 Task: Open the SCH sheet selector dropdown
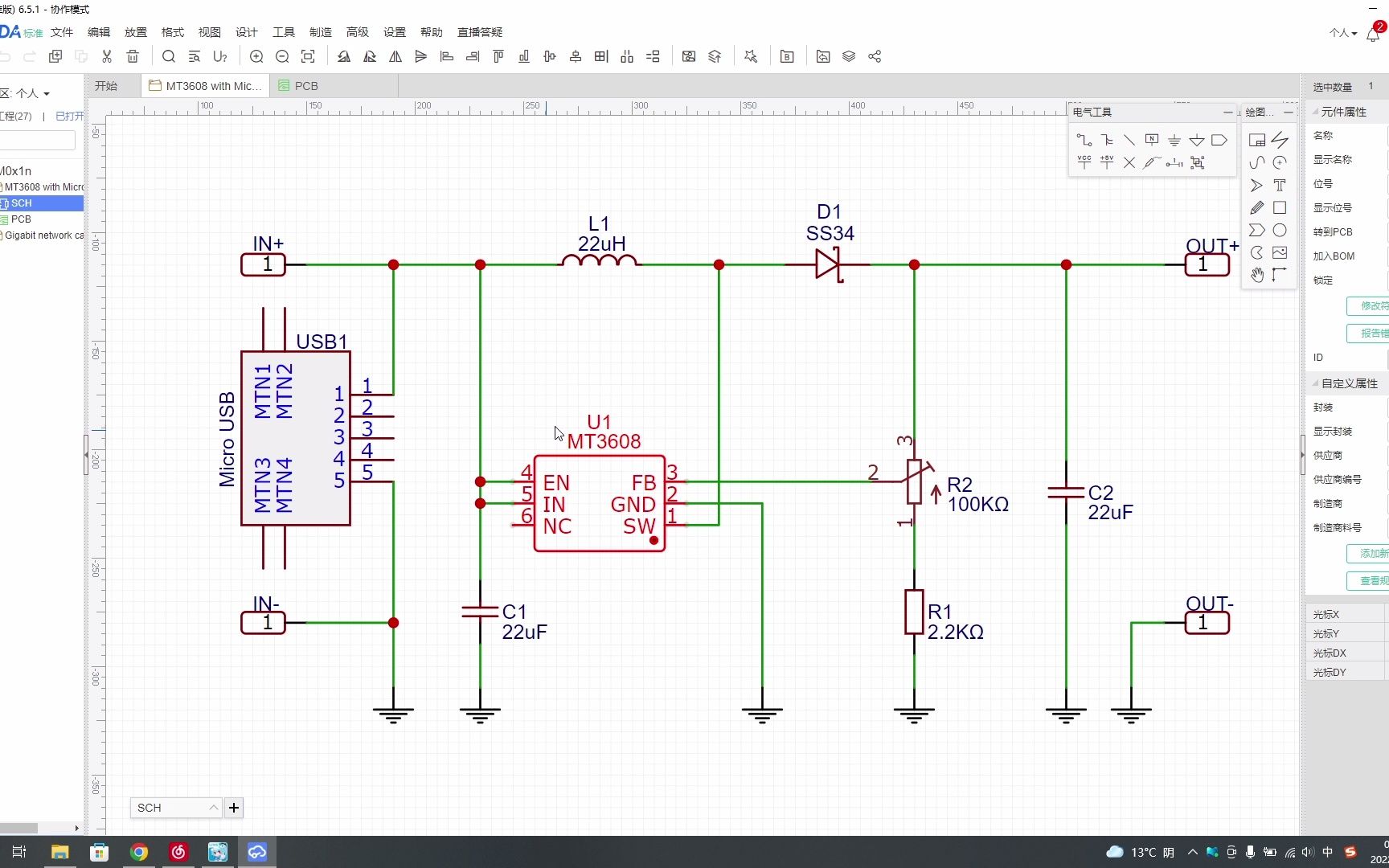pos(176,808)
